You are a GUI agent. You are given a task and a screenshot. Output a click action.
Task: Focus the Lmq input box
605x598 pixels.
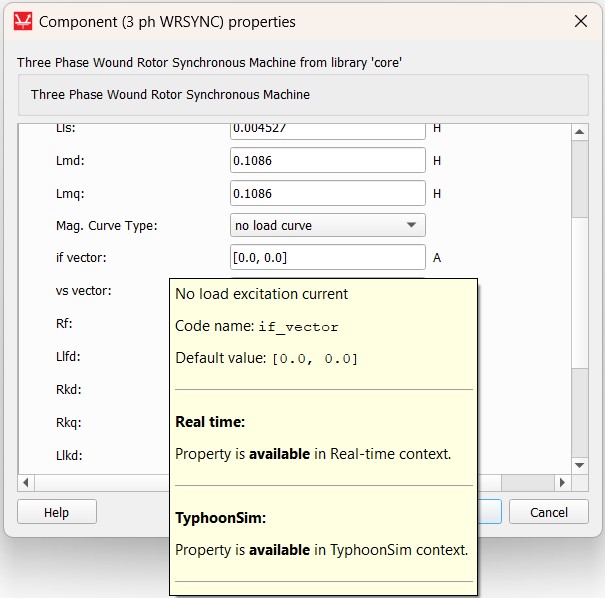(x=327, y=193)
